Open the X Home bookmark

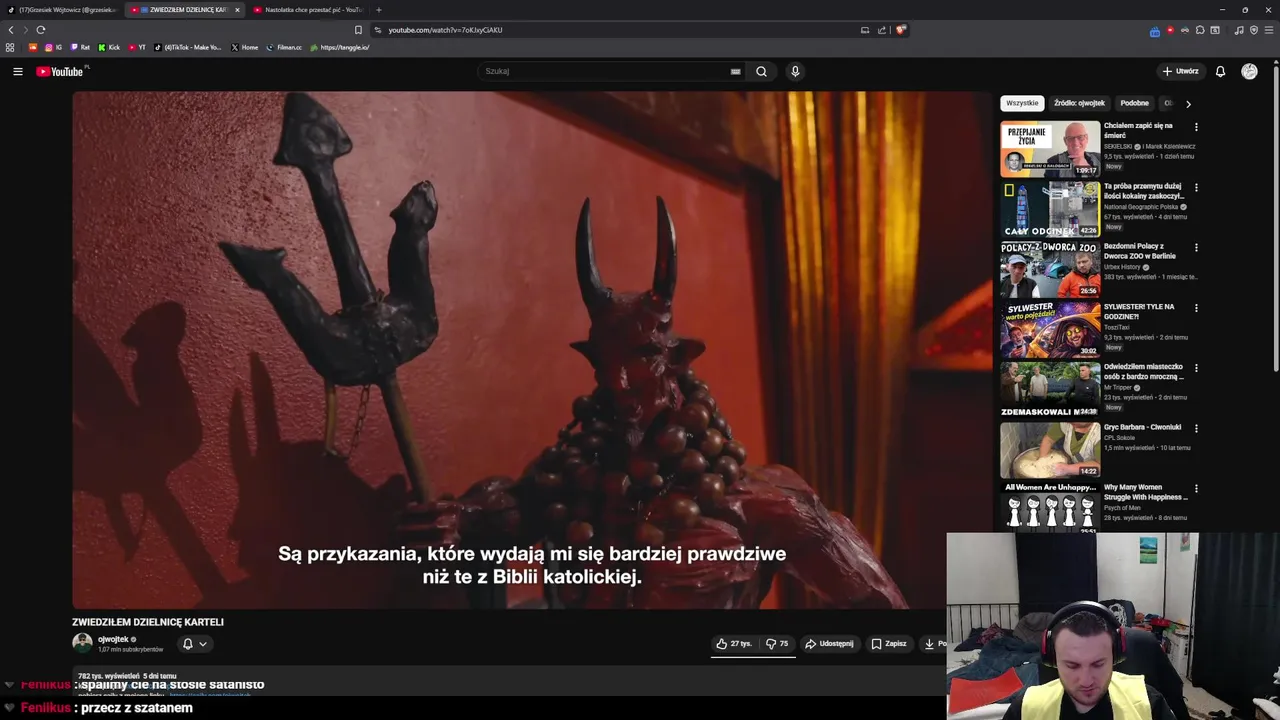pyautogui.click(x=245, y=47)
